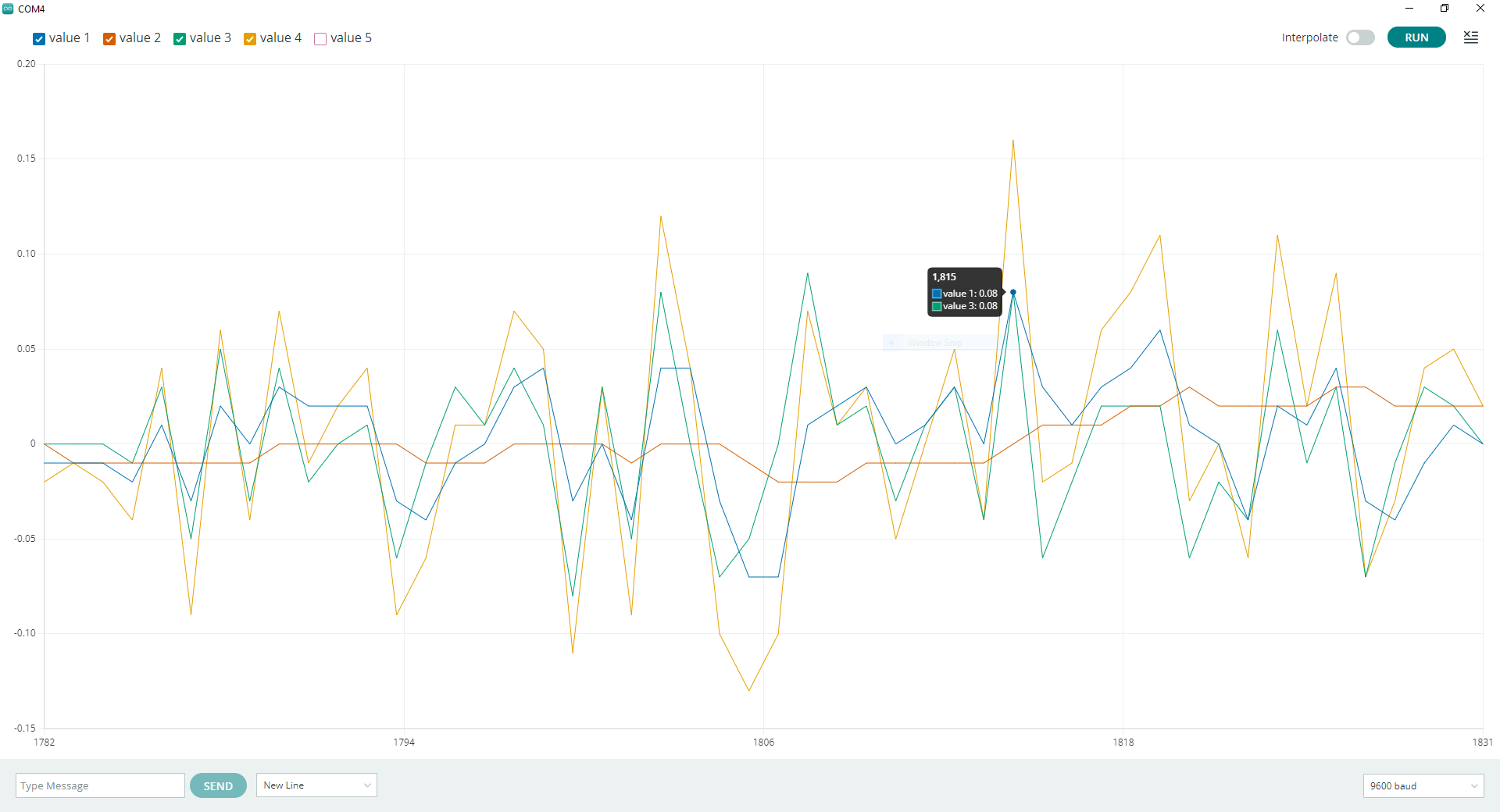Close the COM4 serial plotter window
Viewport: 1500px width, 812px height.
(1480, 9)
